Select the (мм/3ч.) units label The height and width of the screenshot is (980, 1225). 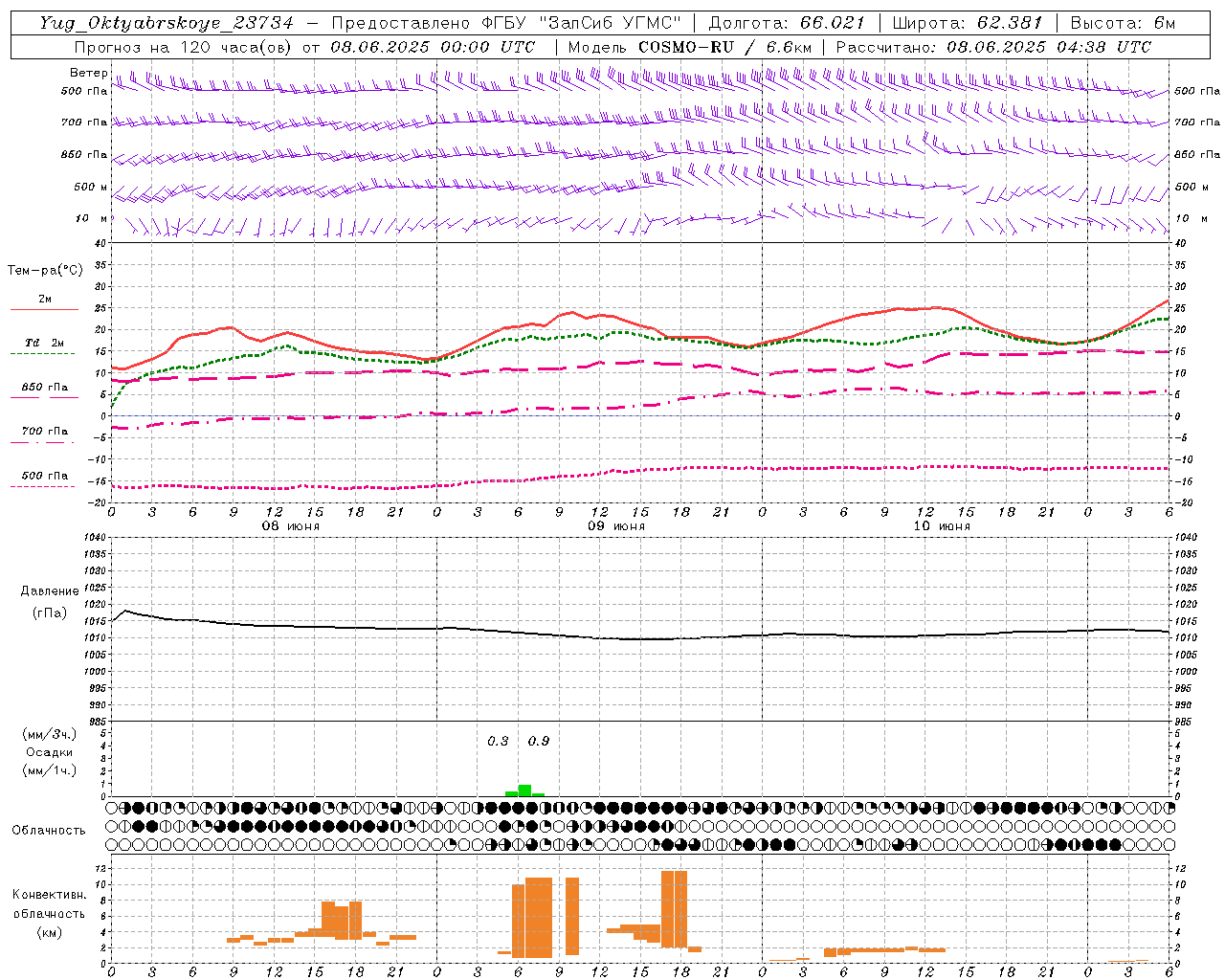pos(49,734)
